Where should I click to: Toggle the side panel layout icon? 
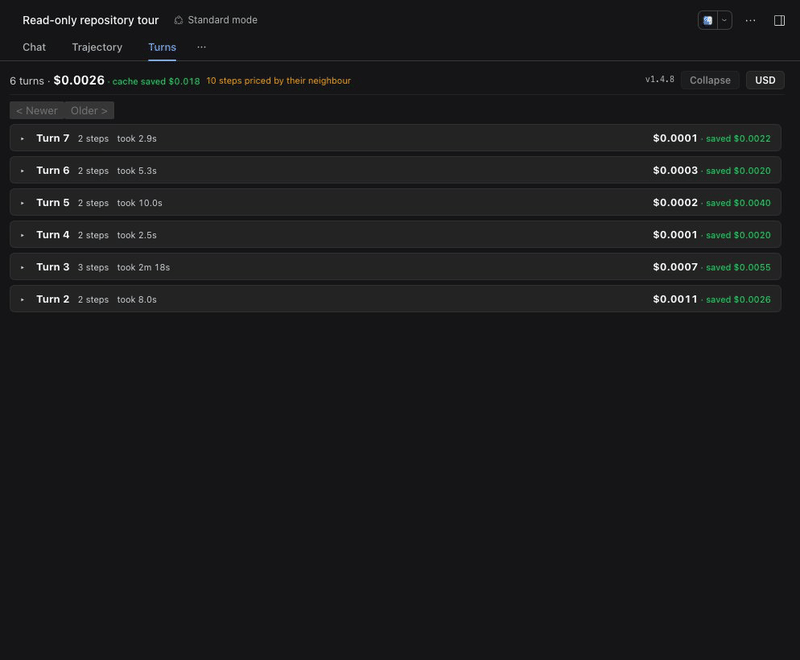click(779, 20)
